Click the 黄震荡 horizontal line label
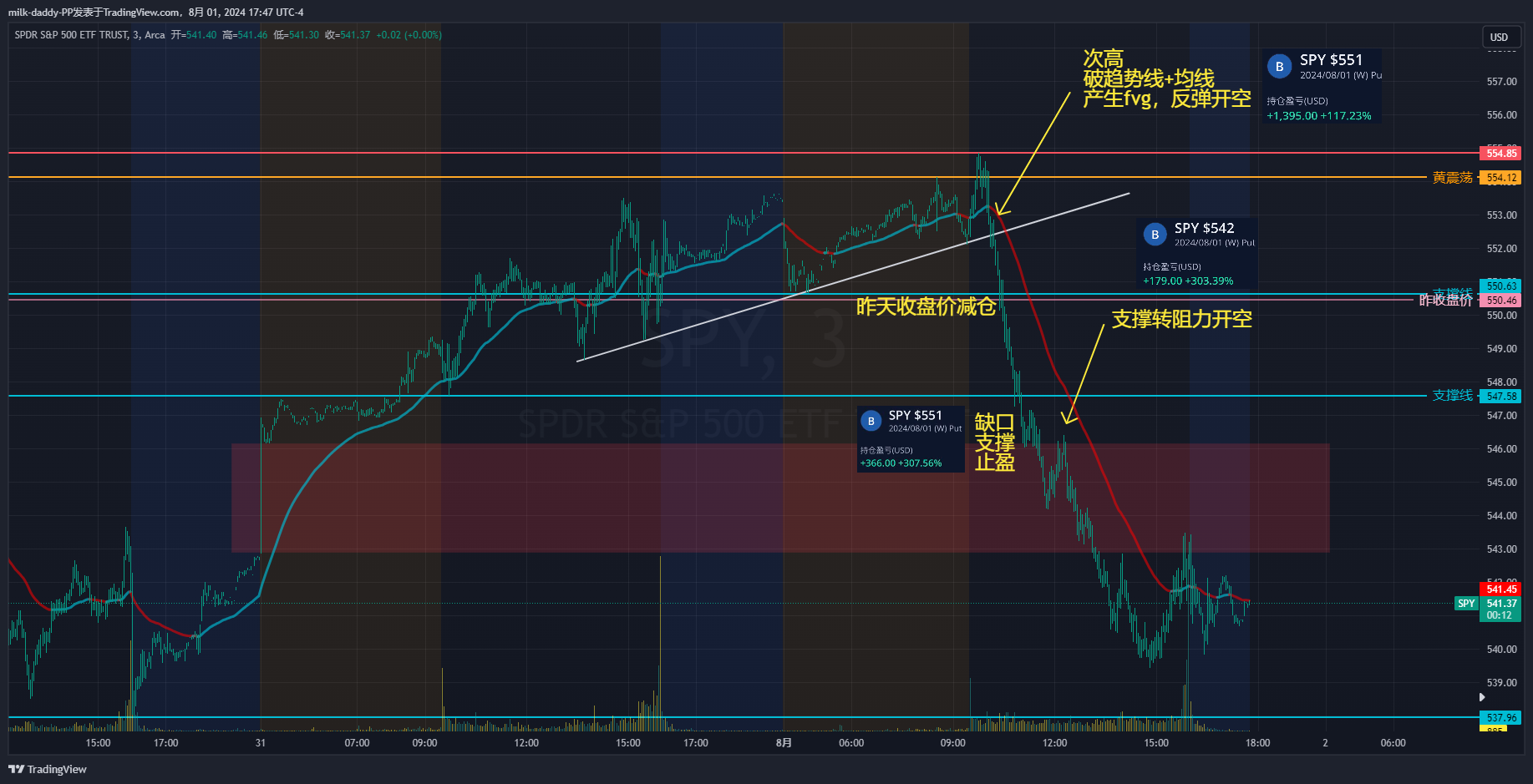The height and width of the screenshot is (784, 1533). [1452, 178]
